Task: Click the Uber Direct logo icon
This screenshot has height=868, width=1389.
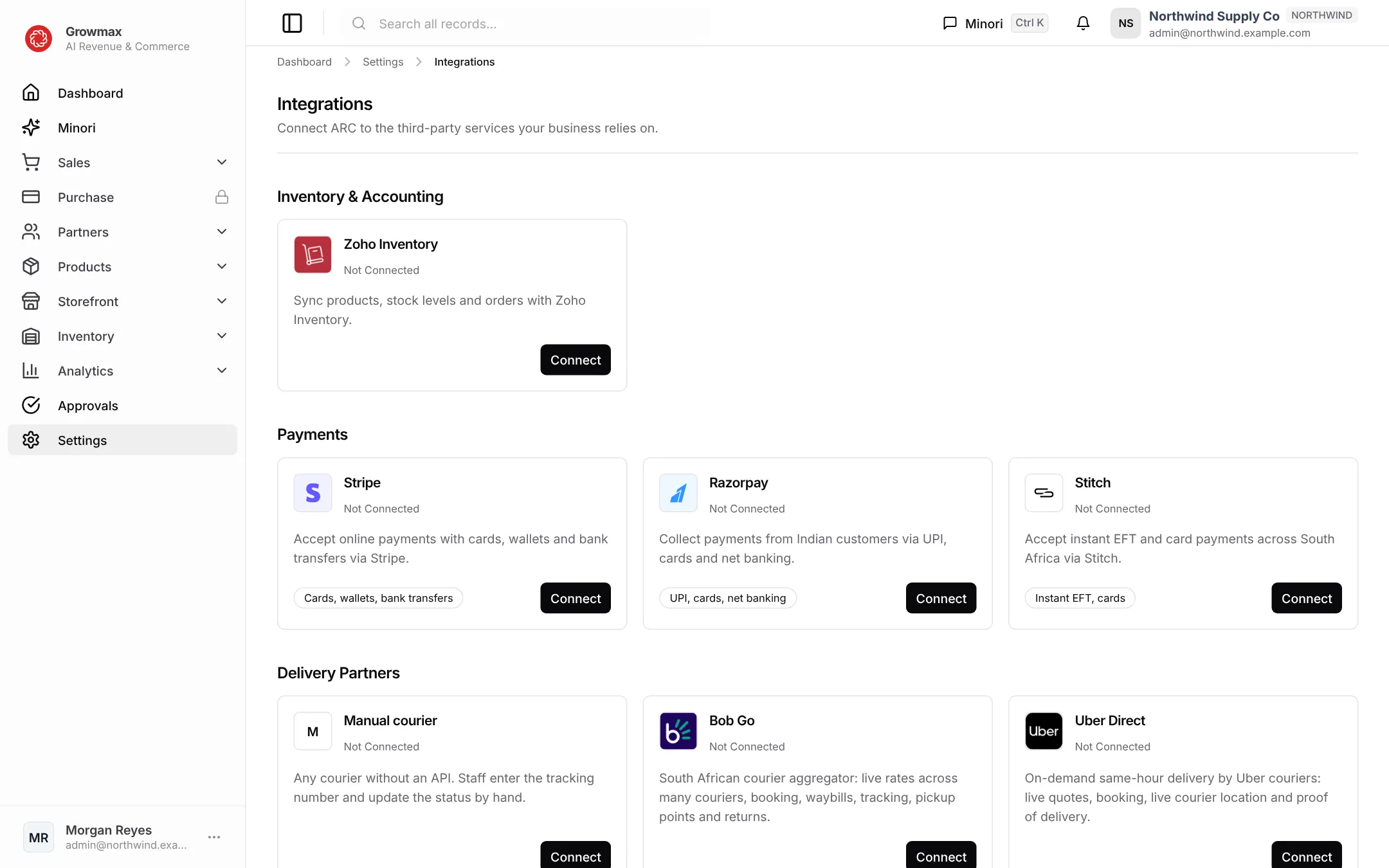Action: (x=1044, y=731)
